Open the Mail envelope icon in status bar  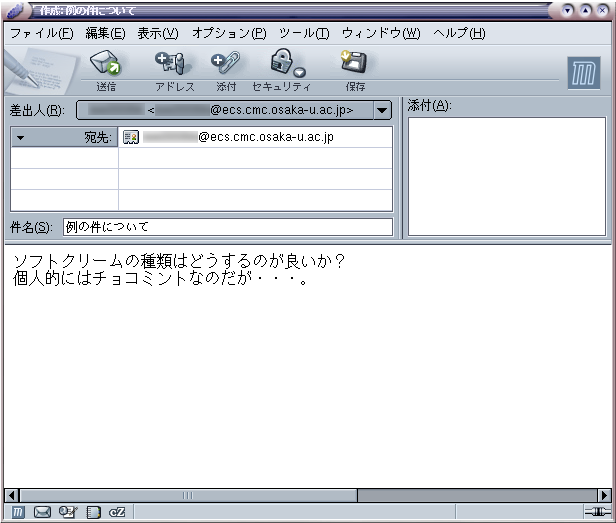coord(42,513)
